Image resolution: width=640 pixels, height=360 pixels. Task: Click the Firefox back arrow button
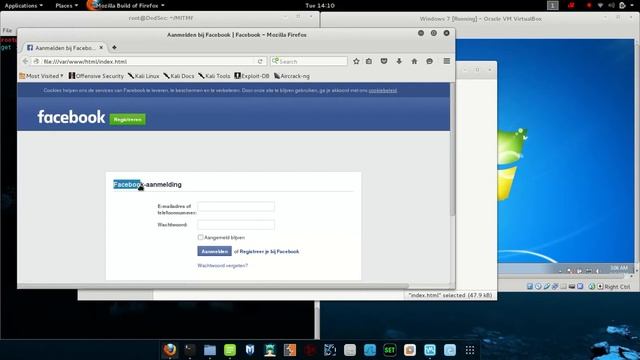25,61
